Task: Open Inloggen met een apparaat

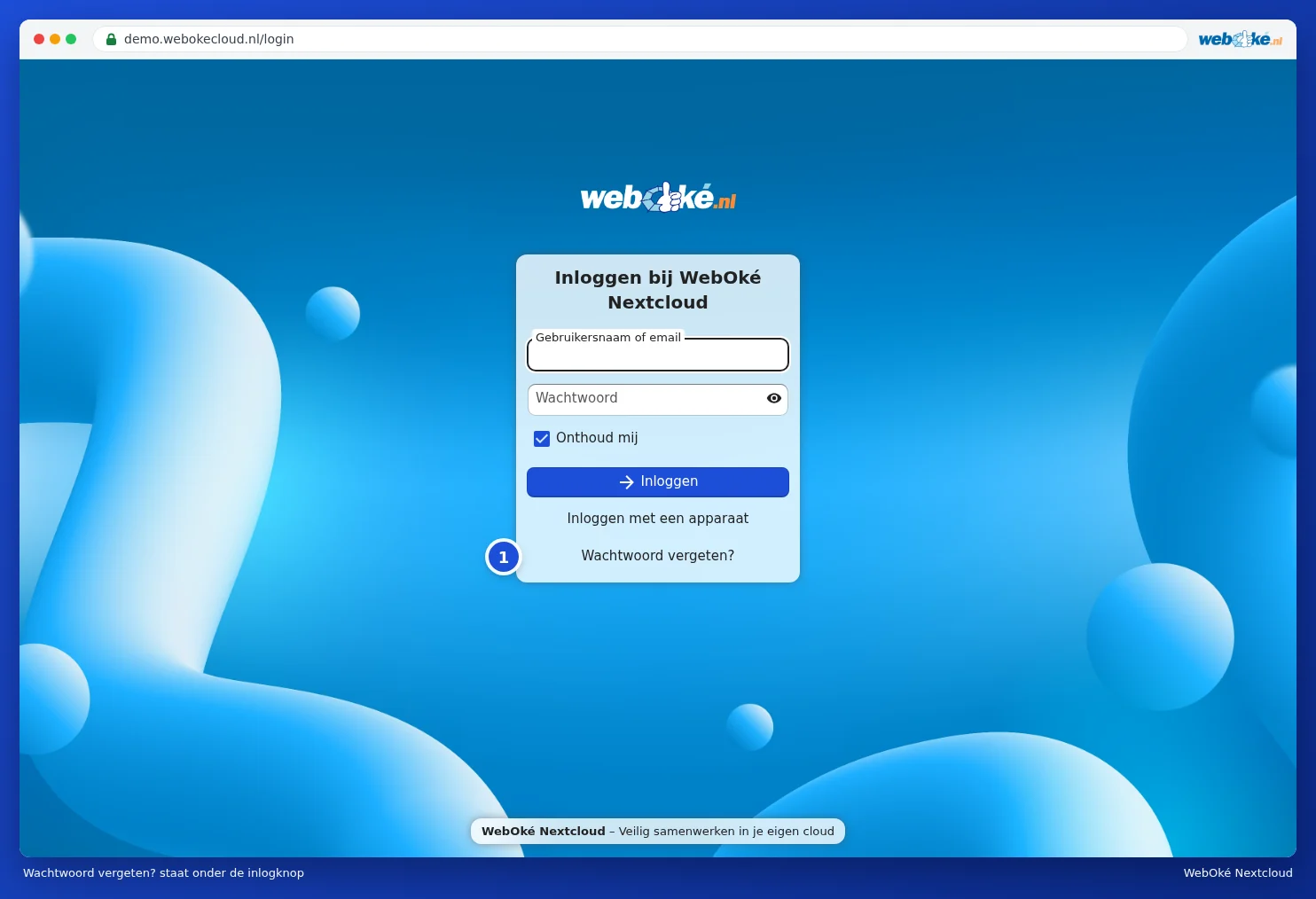Action: click(658, 519)
